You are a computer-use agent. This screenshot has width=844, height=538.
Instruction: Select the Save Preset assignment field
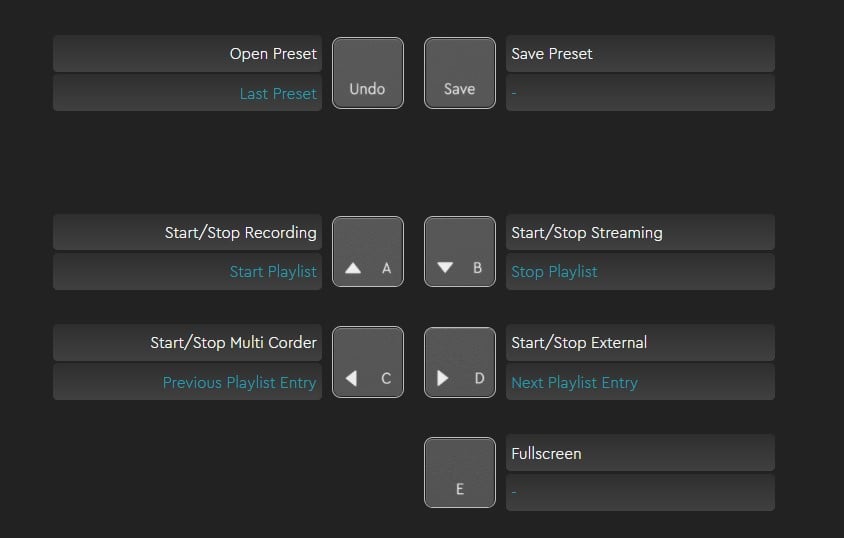tap(640, 54)
